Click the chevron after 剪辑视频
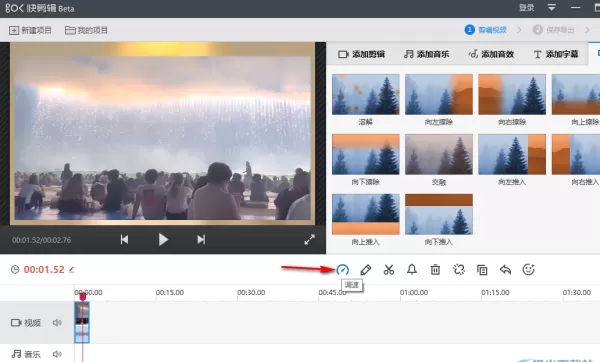600x362 pixels. 519,30
